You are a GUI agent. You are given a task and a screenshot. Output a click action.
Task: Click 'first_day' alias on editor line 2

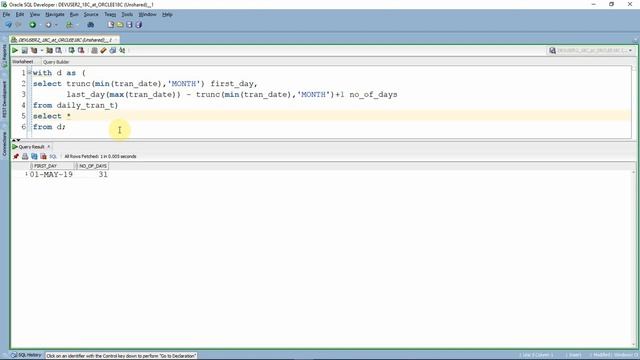tap(232, 84)
